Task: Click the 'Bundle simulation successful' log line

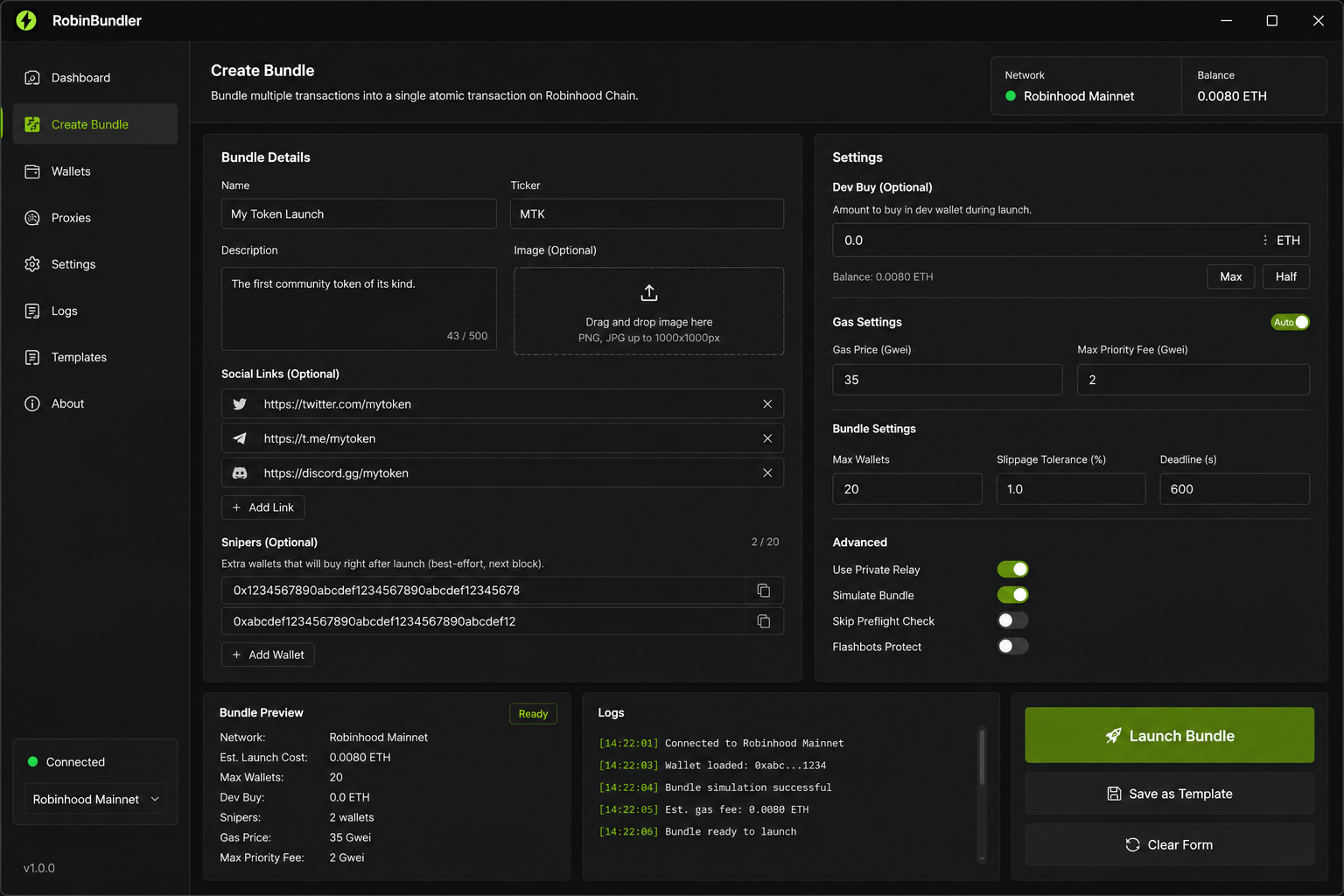Action: [748, 787]
